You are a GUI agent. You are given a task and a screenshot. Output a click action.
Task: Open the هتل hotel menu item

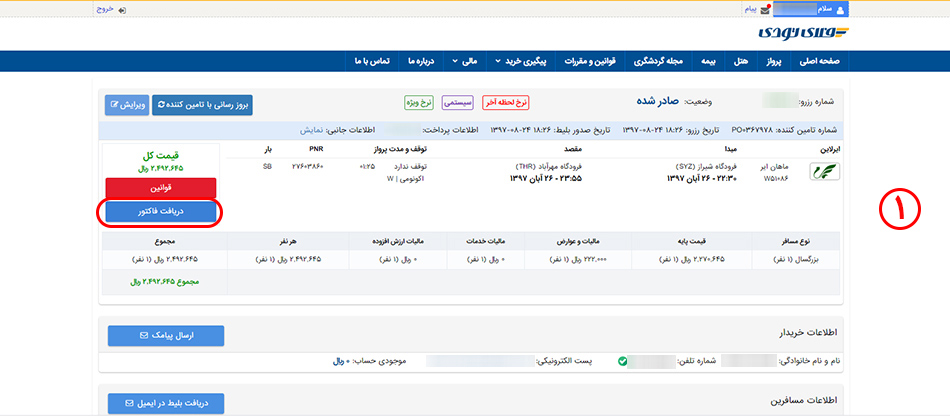point(742,61)
